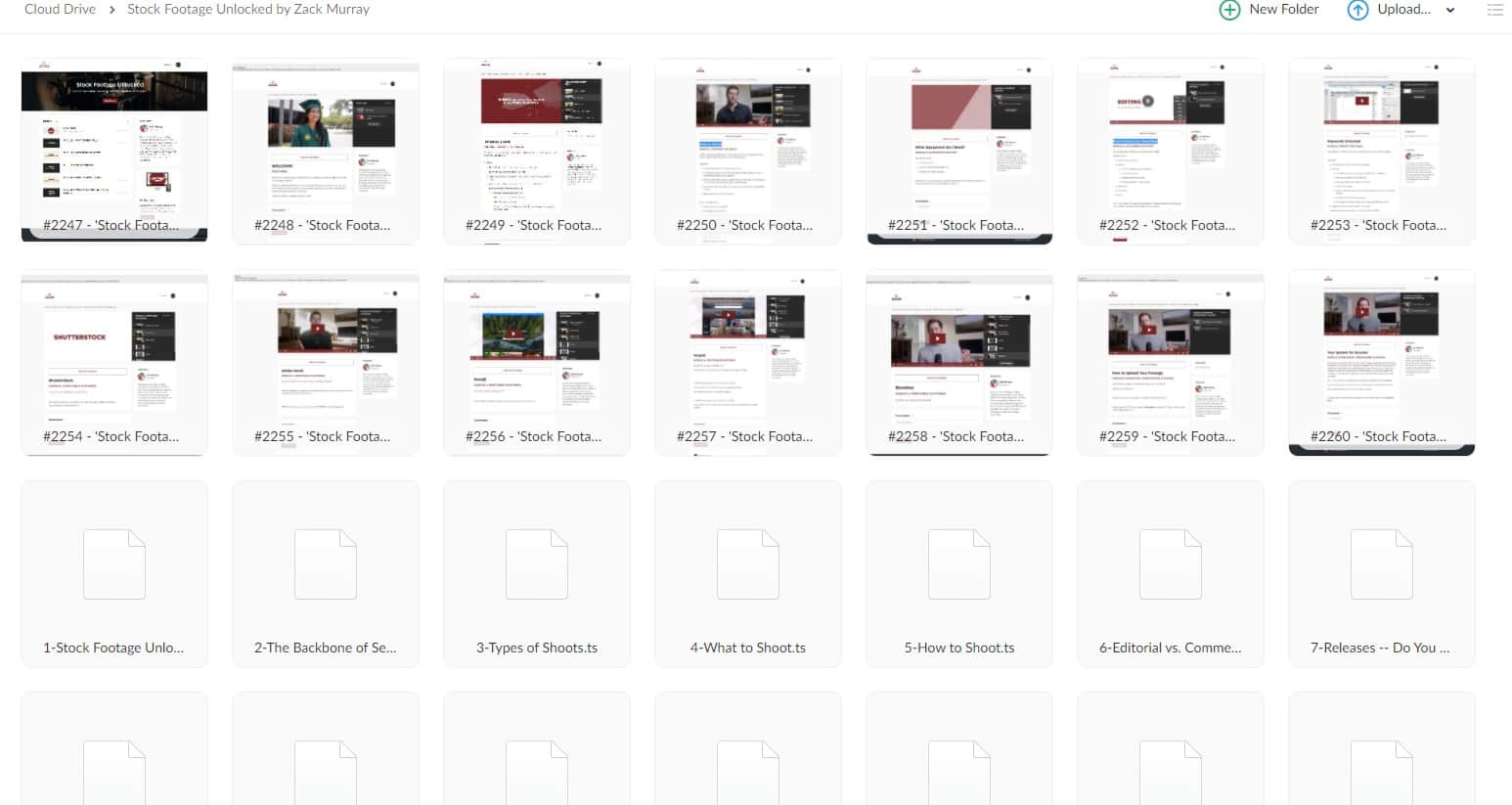Navigate back using the Cloud Drive breadcrumb
This screenshot has height=805, width=1512.
[60, 8]
